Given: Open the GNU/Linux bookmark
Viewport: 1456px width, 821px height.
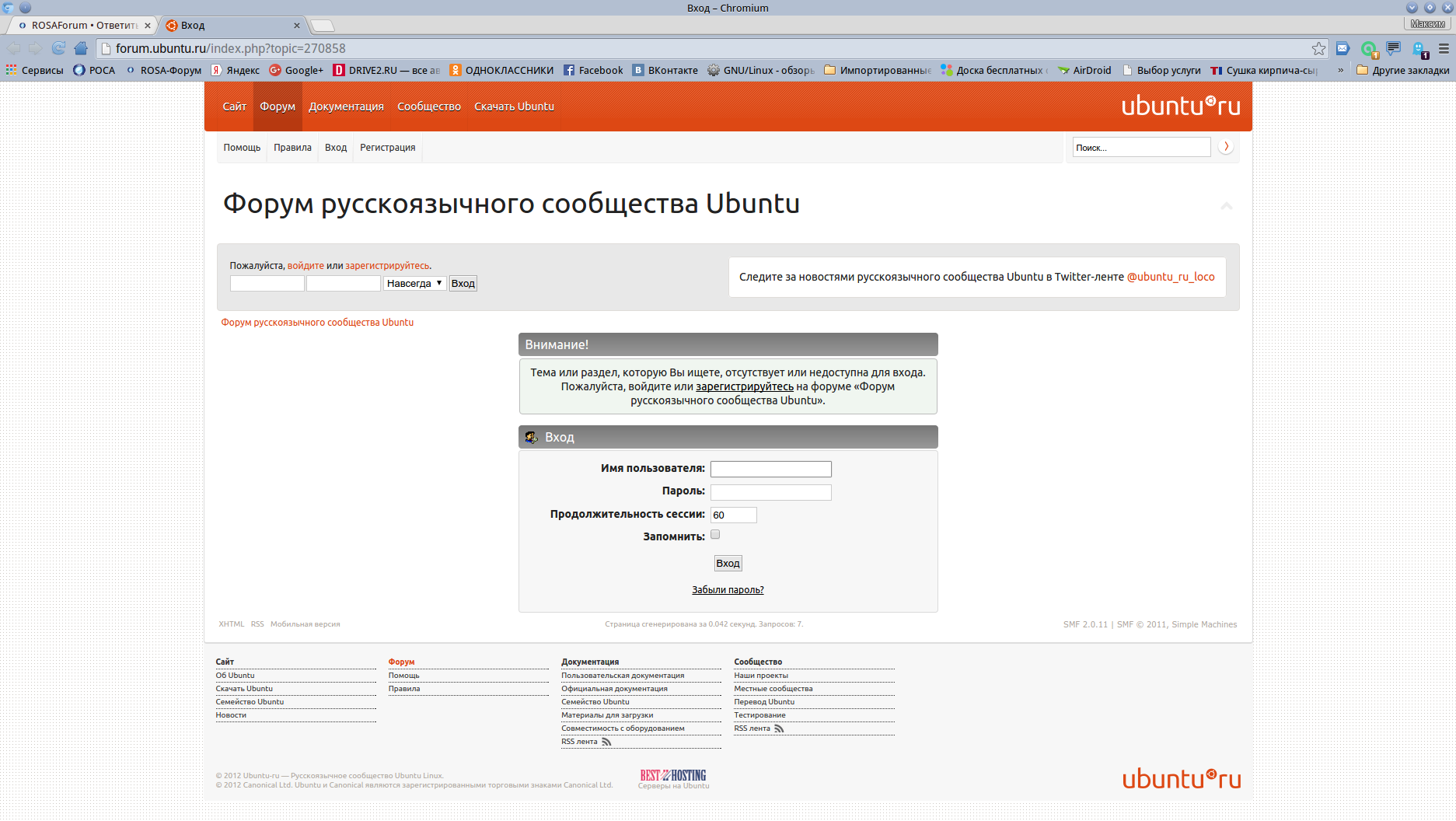Looking at the screenshot, I should 761,70.
